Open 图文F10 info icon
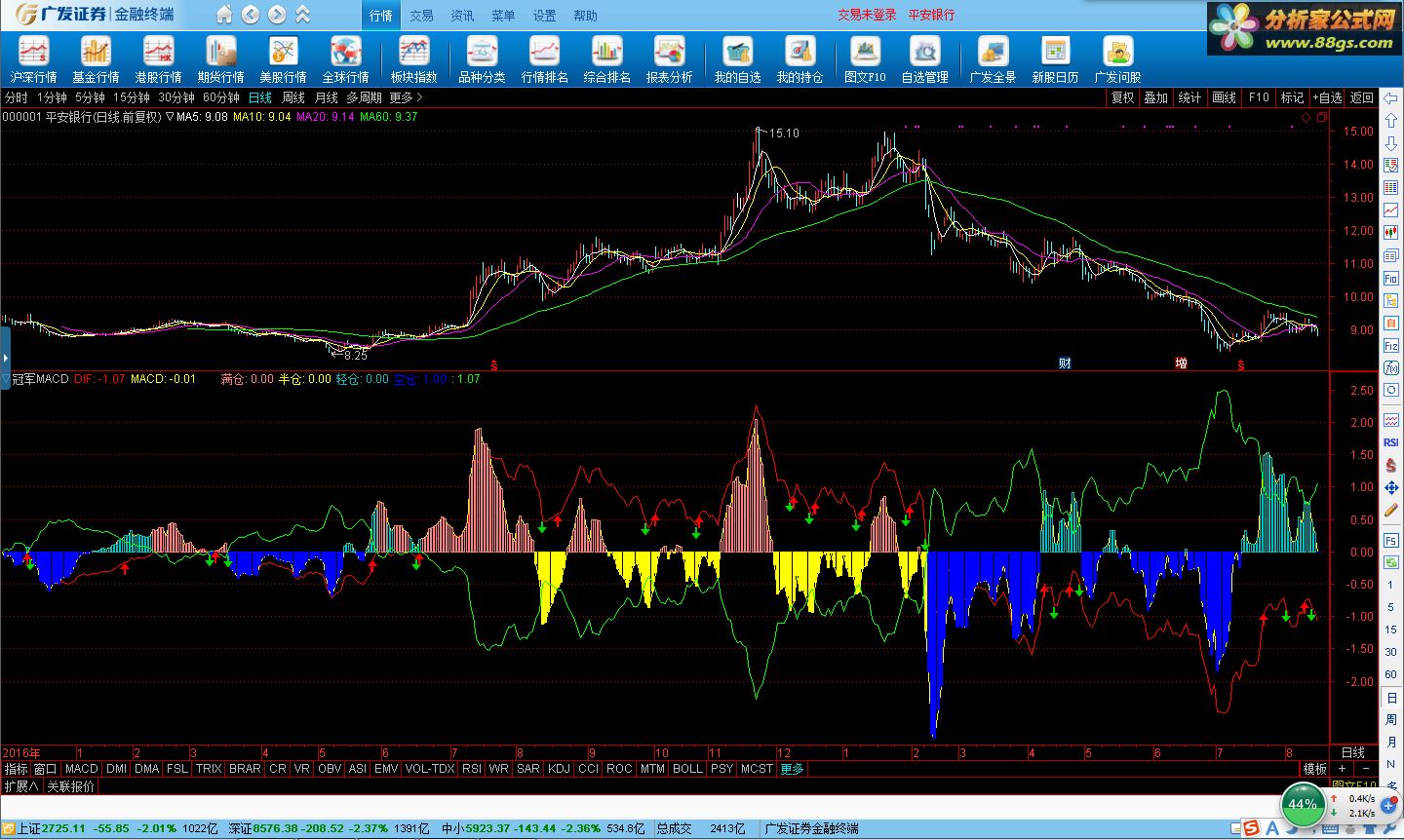Screen dimensions: 1404x840 click(x=865, y=59)
